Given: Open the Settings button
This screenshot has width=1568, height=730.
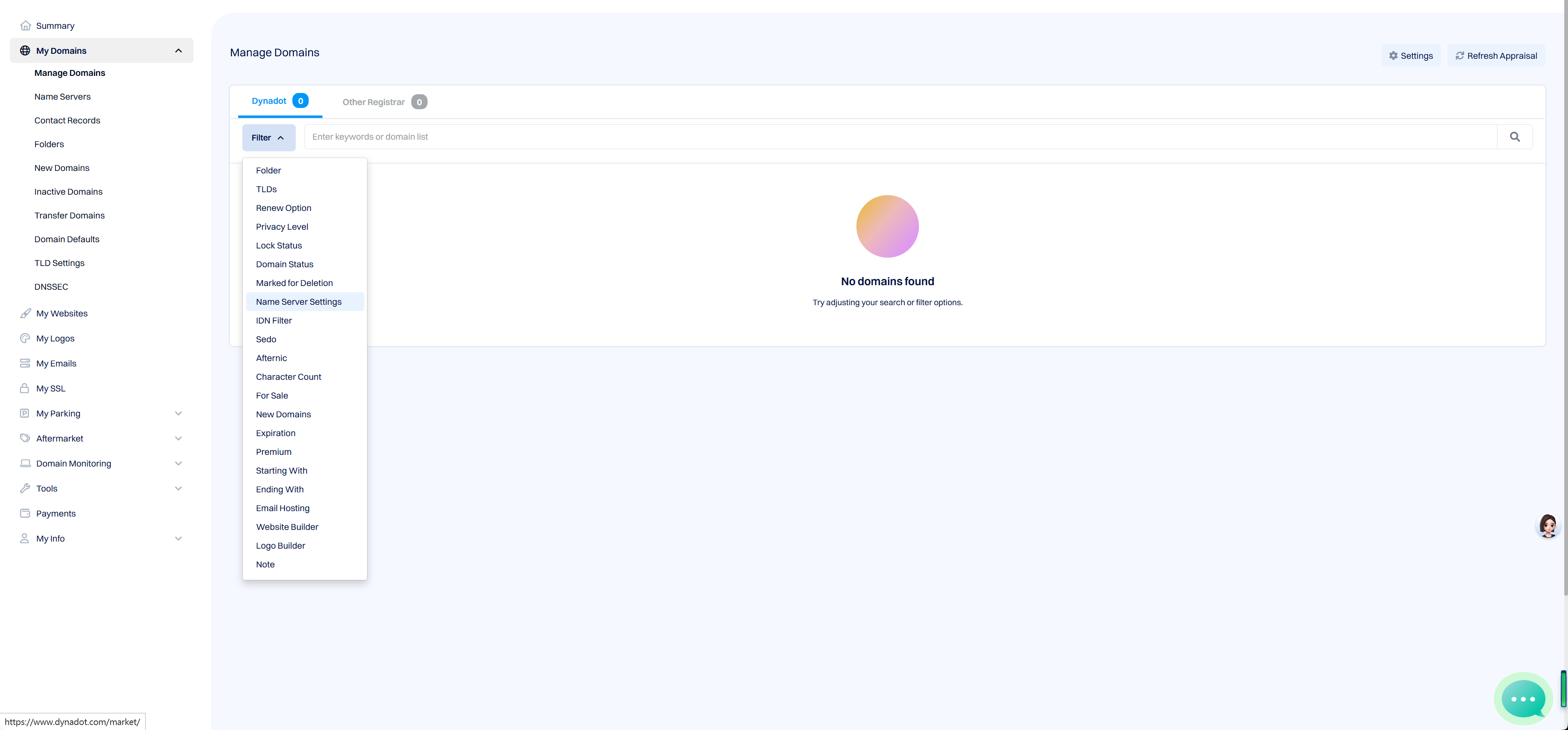Looking at the screenshot, I should pos(1410,56).
